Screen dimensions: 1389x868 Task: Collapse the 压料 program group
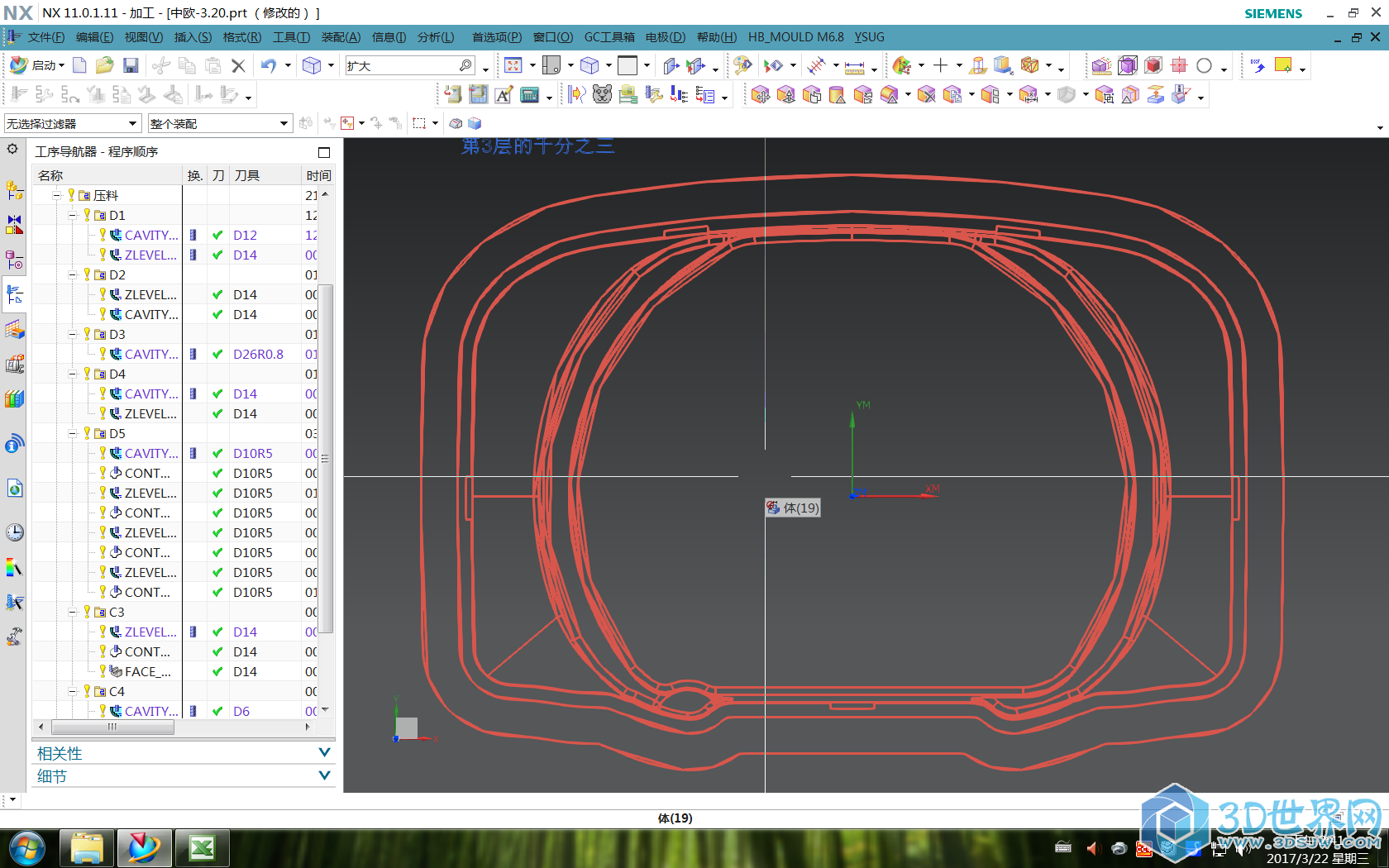[x=57, y=195]
